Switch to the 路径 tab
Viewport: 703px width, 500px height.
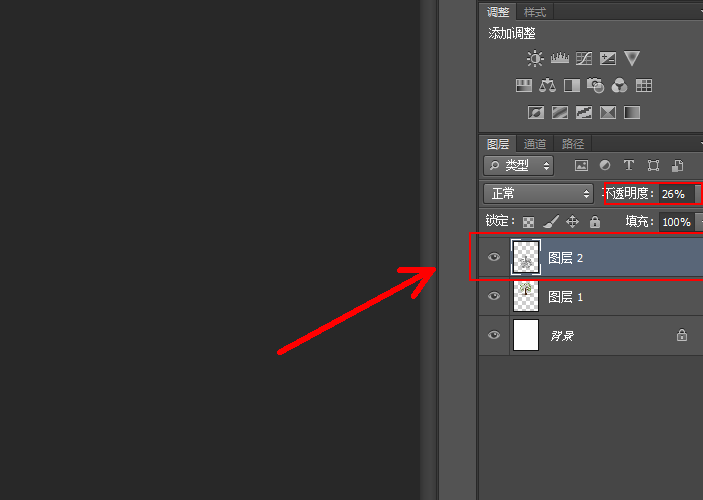(573, 144)
